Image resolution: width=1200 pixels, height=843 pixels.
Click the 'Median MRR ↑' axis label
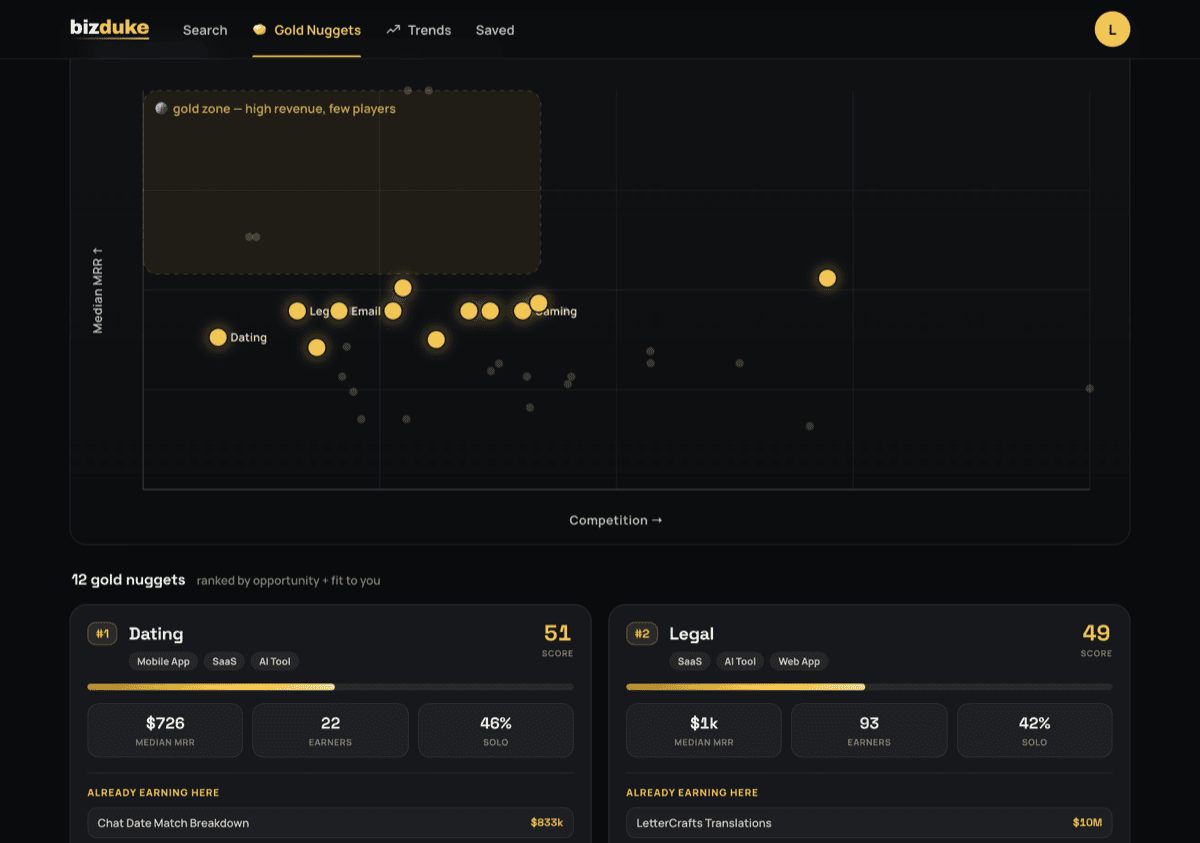pyautogui.click(x=98, y=290)
